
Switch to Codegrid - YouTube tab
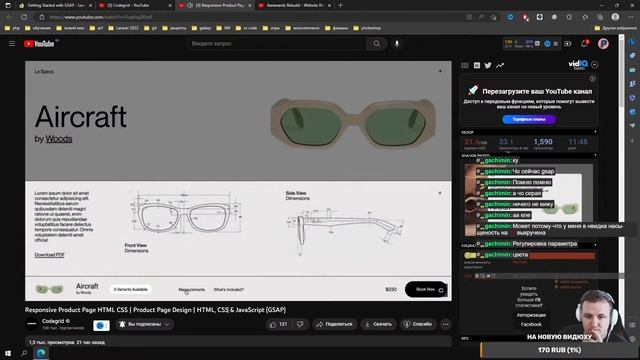[134, 5]
